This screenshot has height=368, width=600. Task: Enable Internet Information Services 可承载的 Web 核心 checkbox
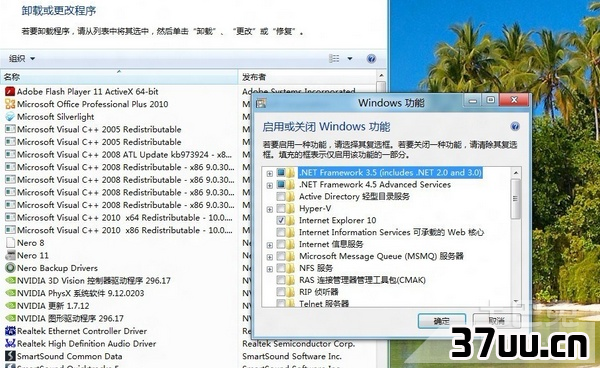pyautogui.click(x=281, y=232)
